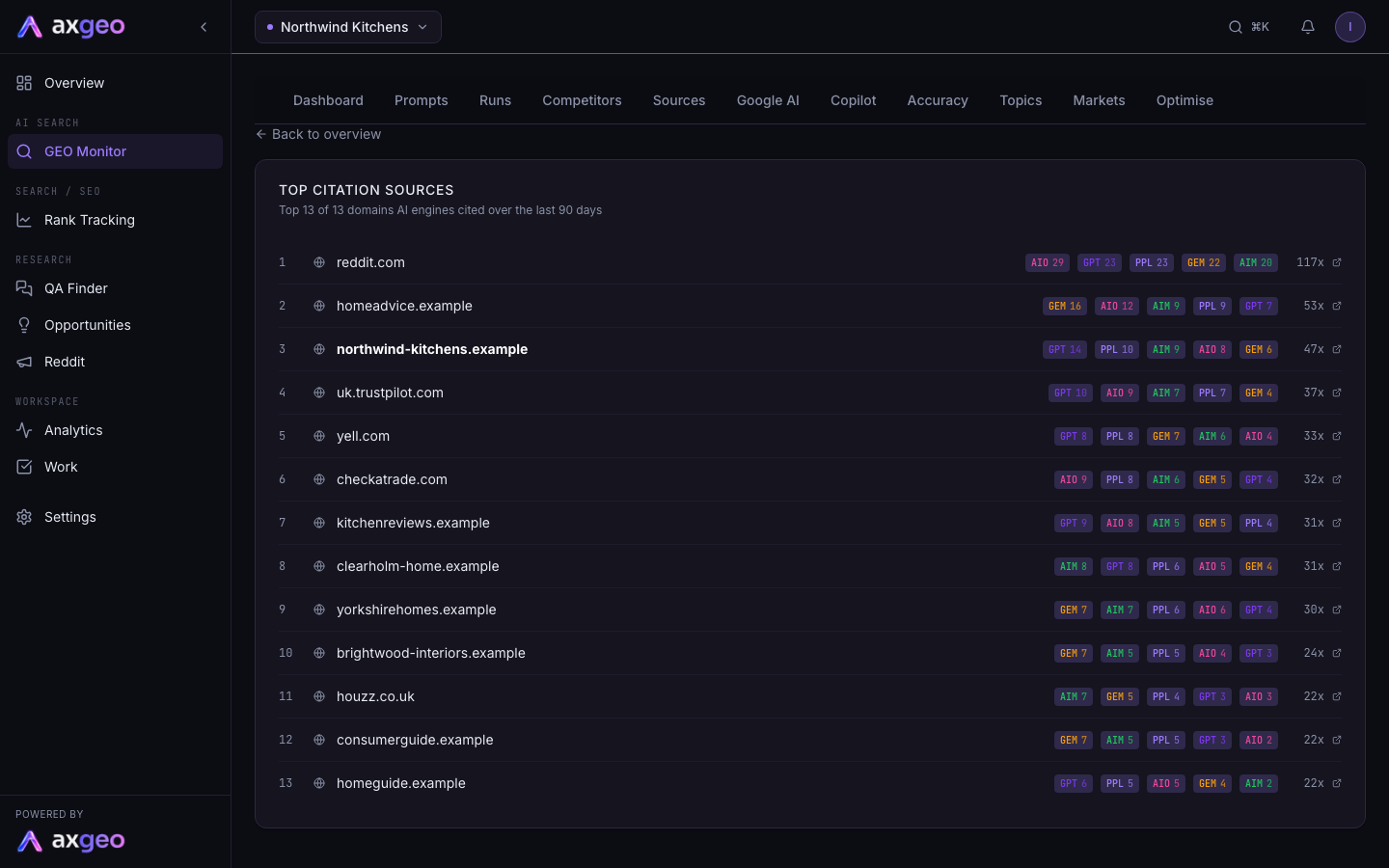1389x868 pixels.
Task: Expand the Northwind Kitchens workspace dropdown
Action: point(348,27)
